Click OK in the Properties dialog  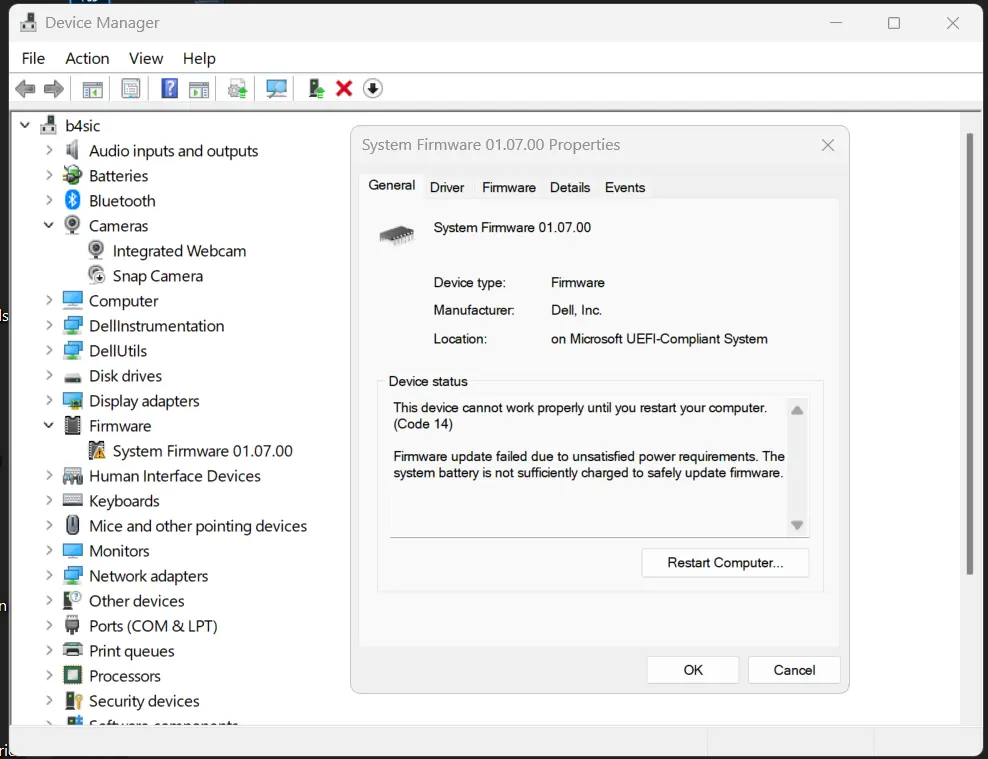click(x=692, y=670)
